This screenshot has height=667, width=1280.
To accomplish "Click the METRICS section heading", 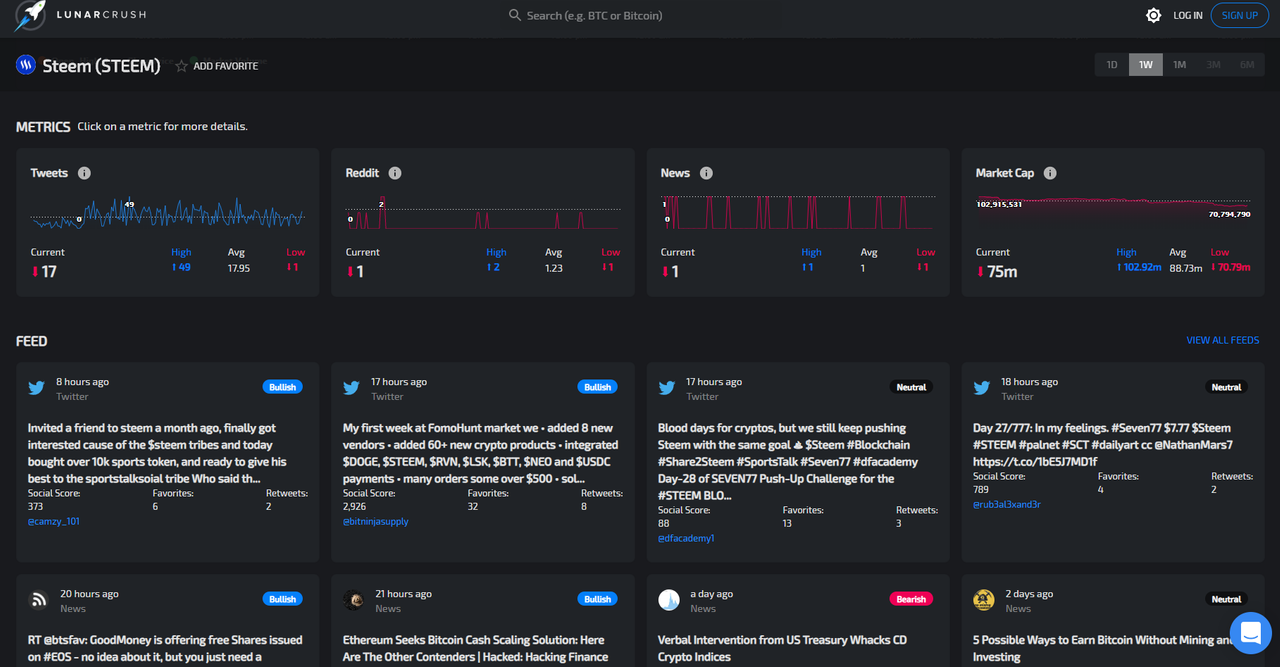I will [x=43, y=127].
